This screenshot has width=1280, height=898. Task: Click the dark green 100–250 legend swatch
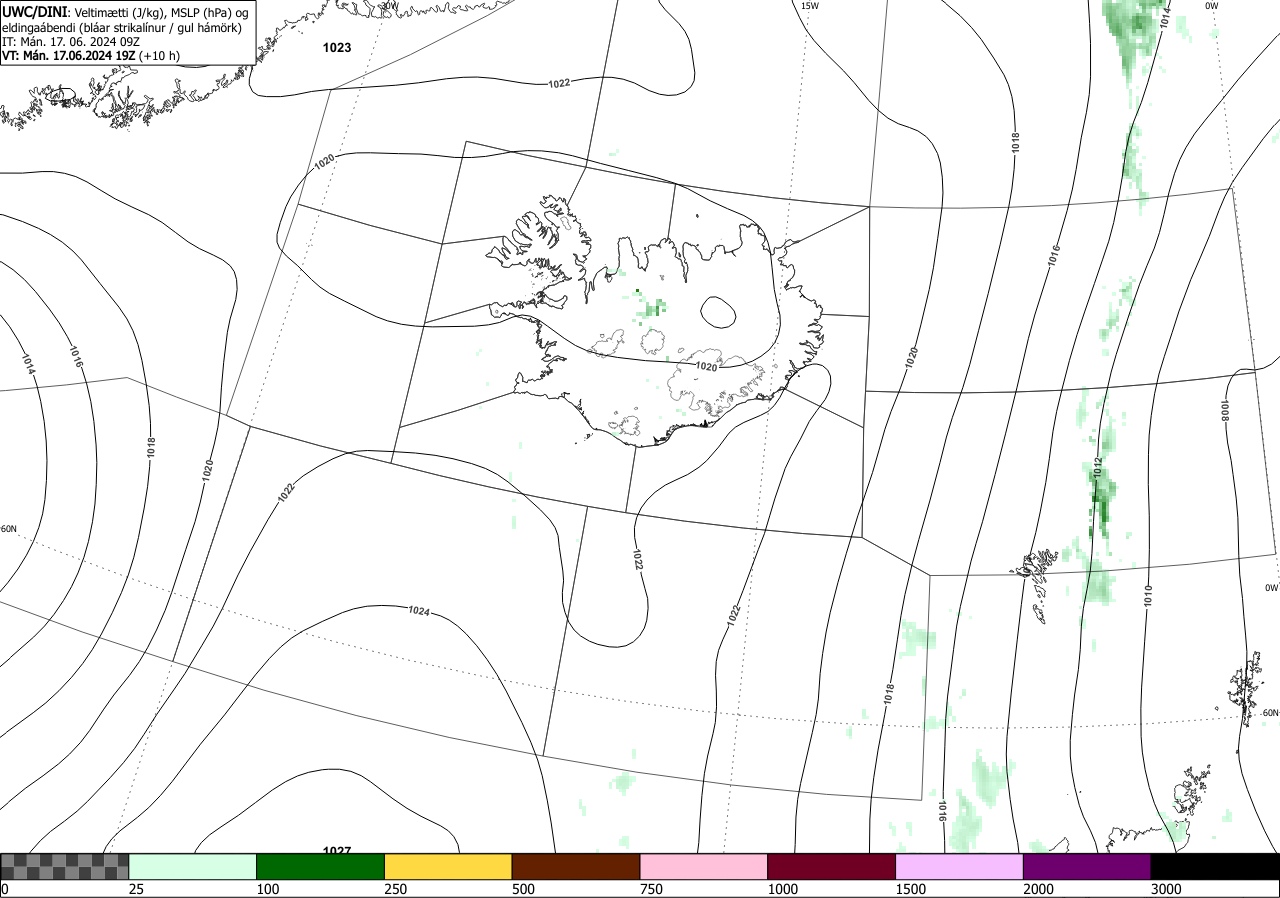(321, 866)
